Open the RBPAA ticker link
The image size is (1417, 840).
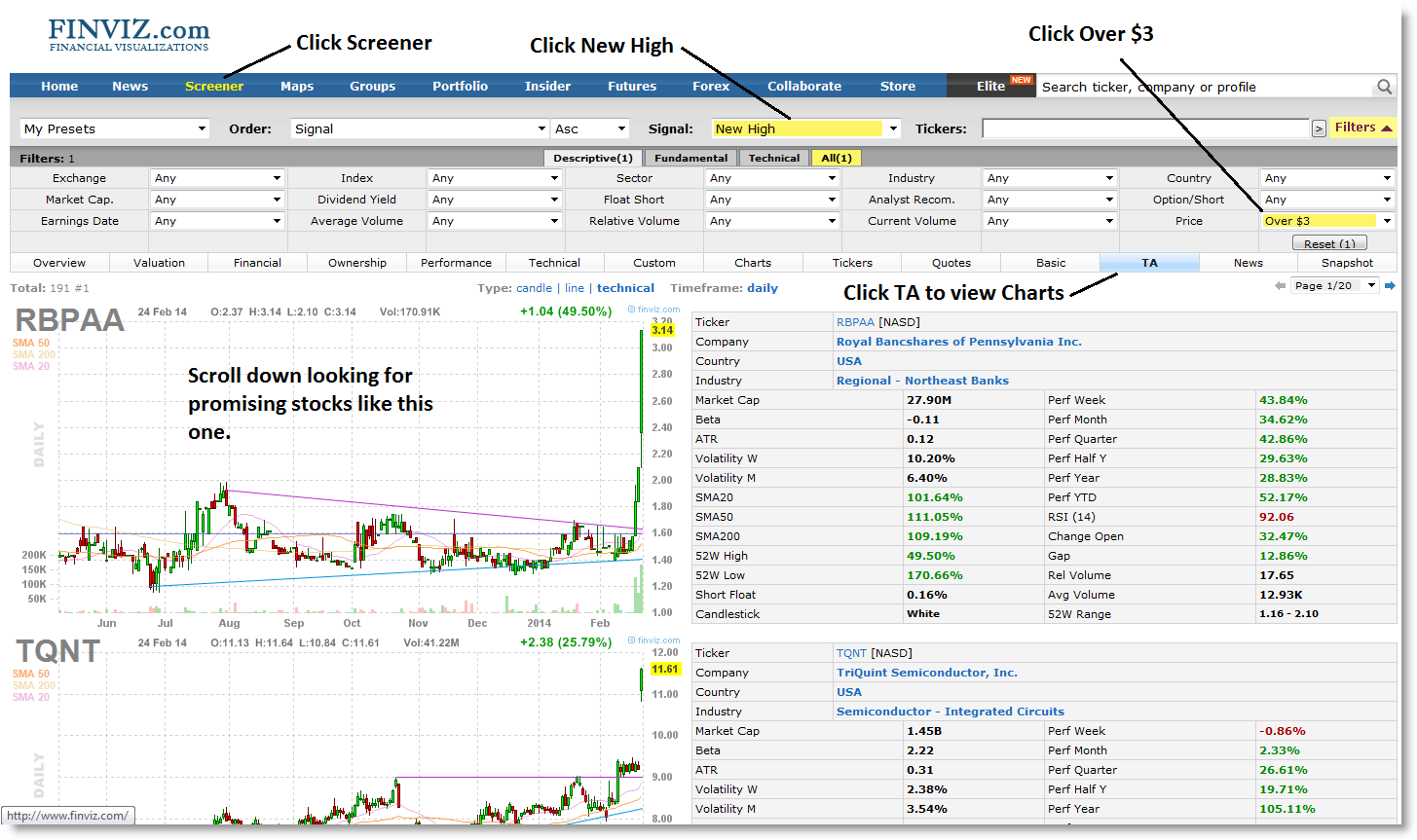855,322
